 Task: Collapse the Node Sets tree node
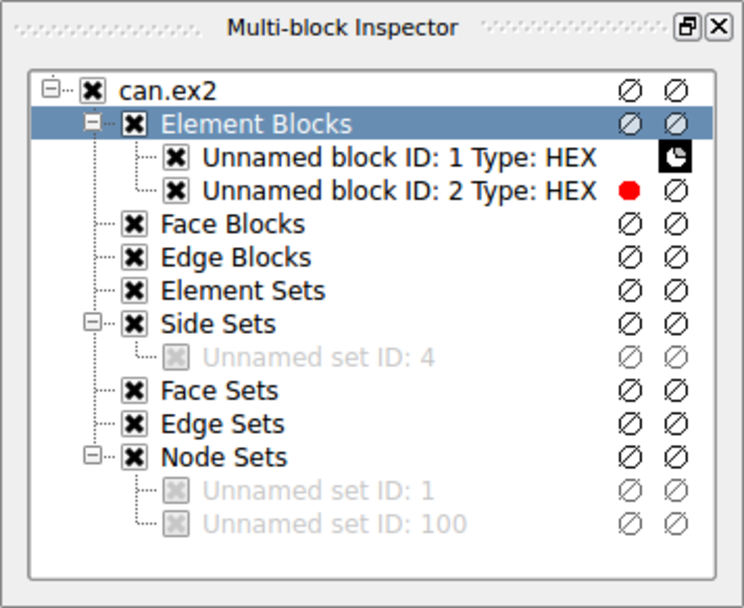[x=93, y=457]
